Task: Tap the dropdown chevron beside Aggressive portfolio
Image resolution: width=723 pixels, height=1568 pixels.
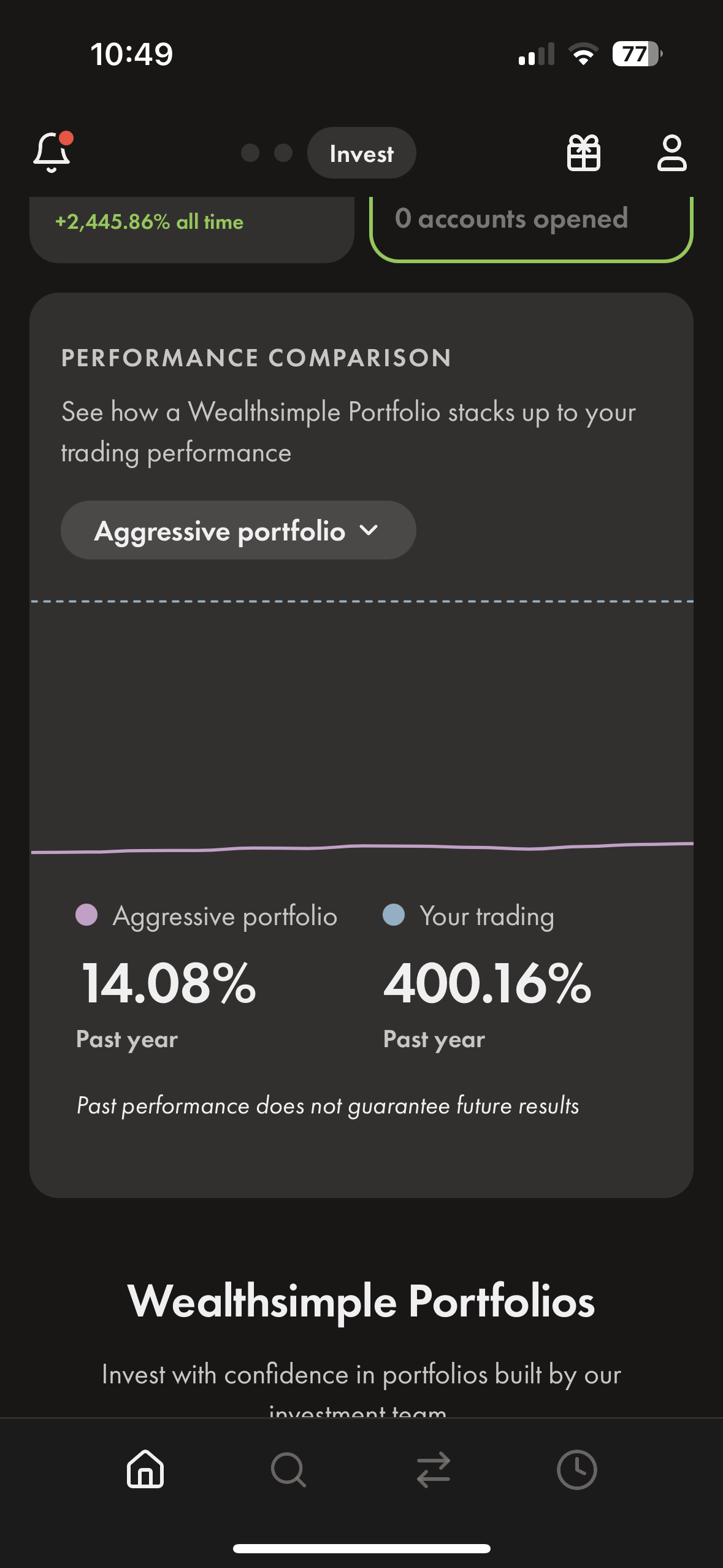Action: (x=369, y=530)
